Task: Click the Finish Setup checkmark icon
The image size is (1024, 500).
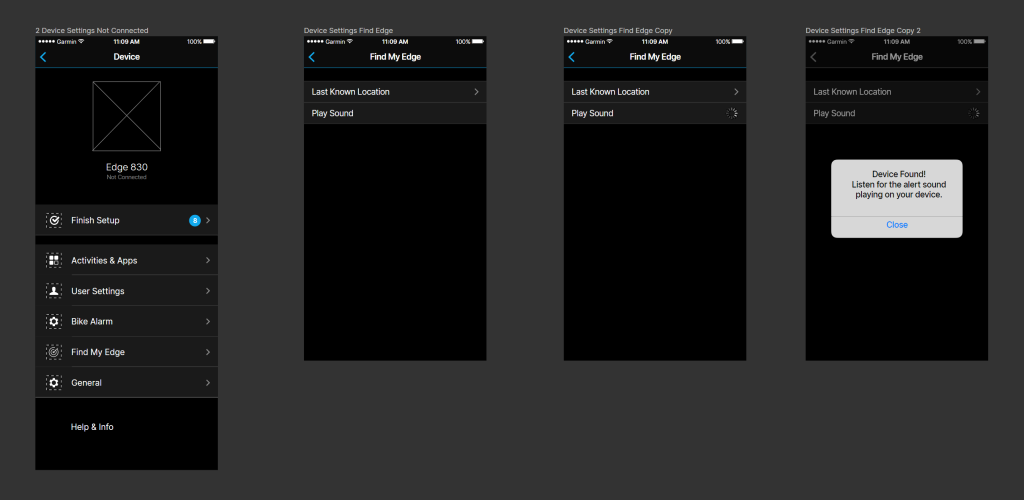Action: click(x=54, y=221)
